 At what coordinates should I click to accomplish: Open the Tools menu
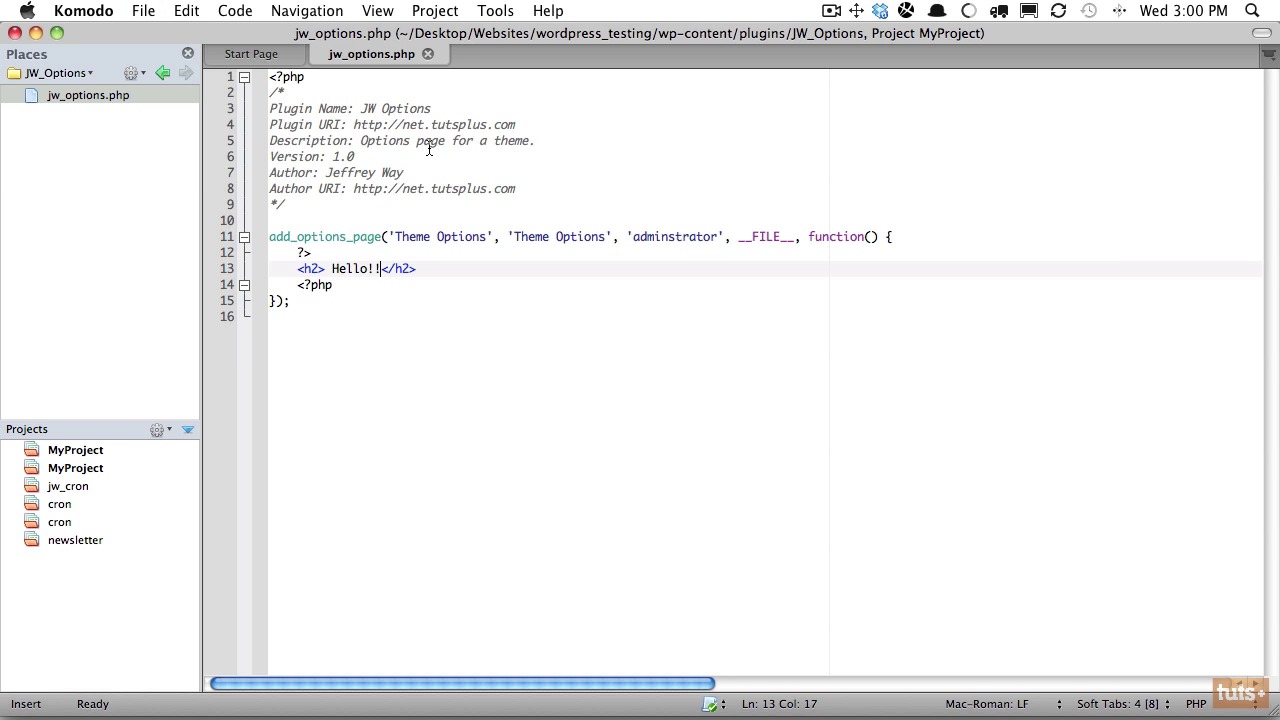[495, 11]
